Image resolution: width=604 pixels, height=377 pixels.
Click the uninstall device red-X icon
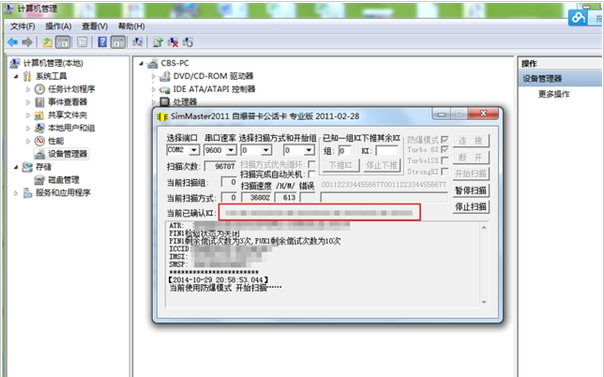click(173, 42)
